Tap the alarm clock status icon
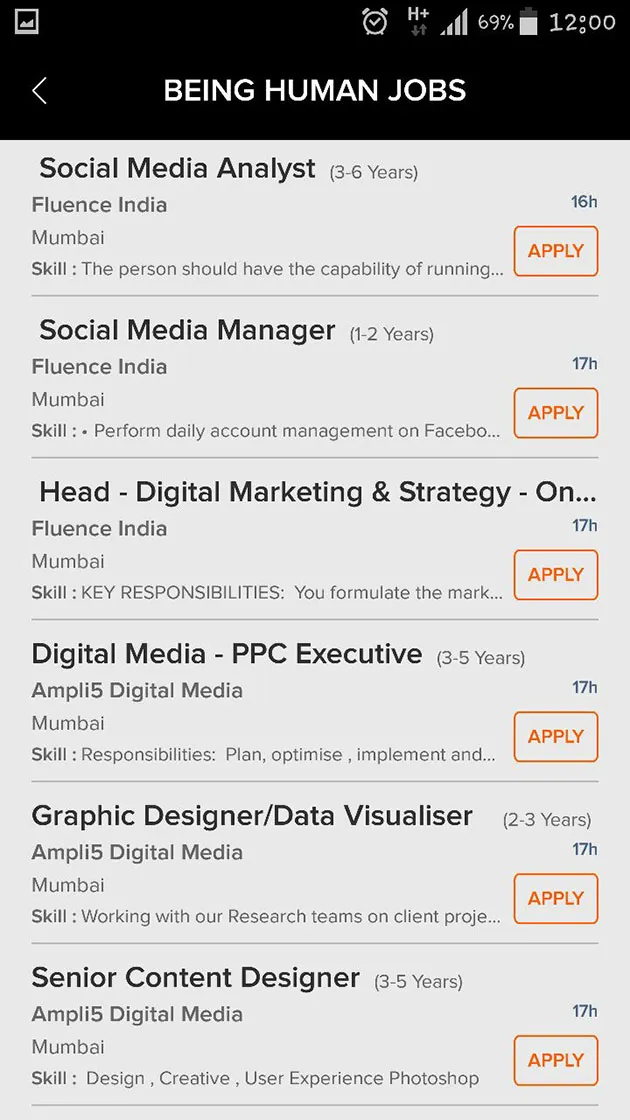The image size is (630, 1120). (x=375, y=22)
